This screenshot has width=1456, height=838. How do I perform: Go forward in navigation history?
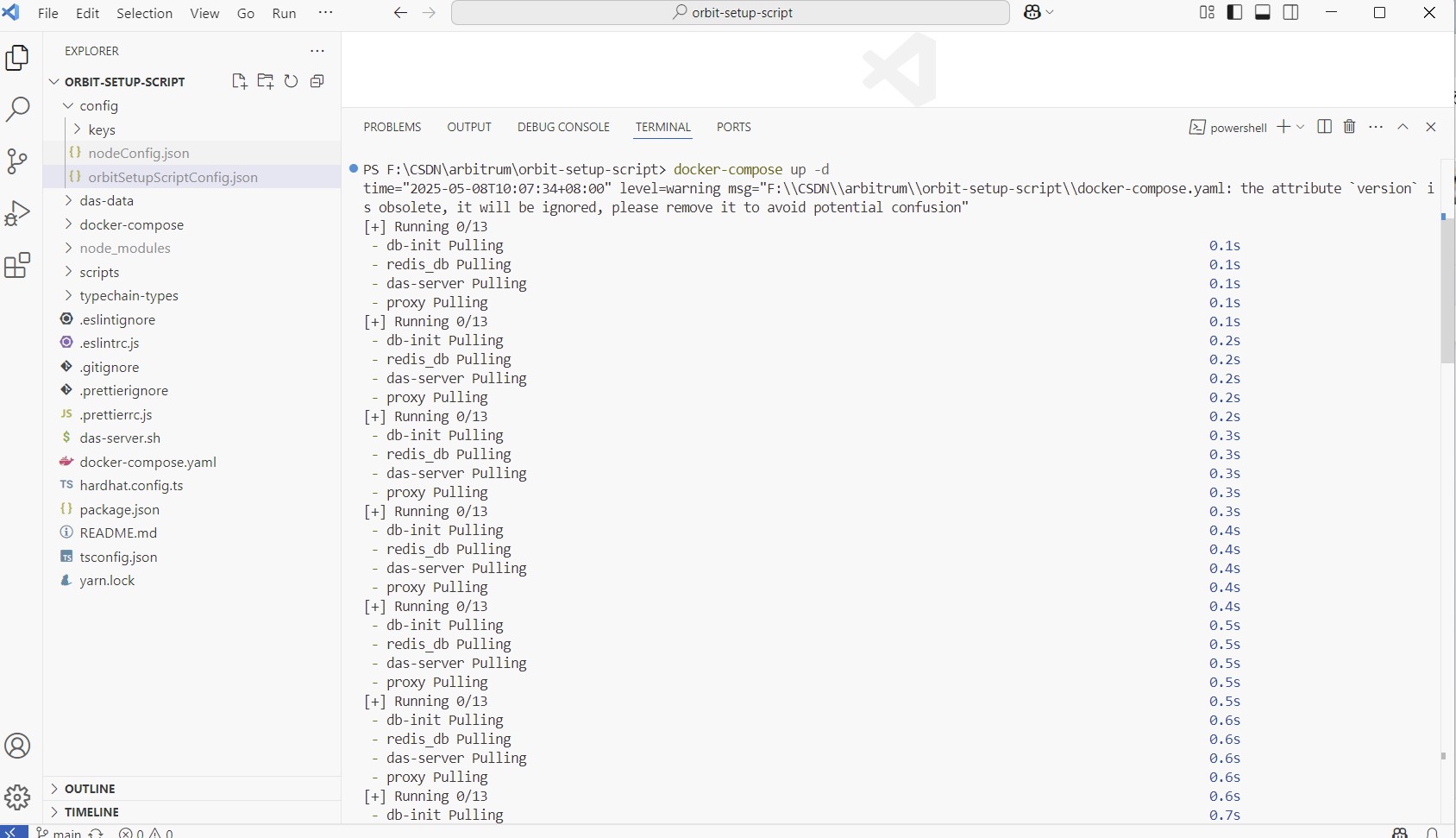click(429, 13)
